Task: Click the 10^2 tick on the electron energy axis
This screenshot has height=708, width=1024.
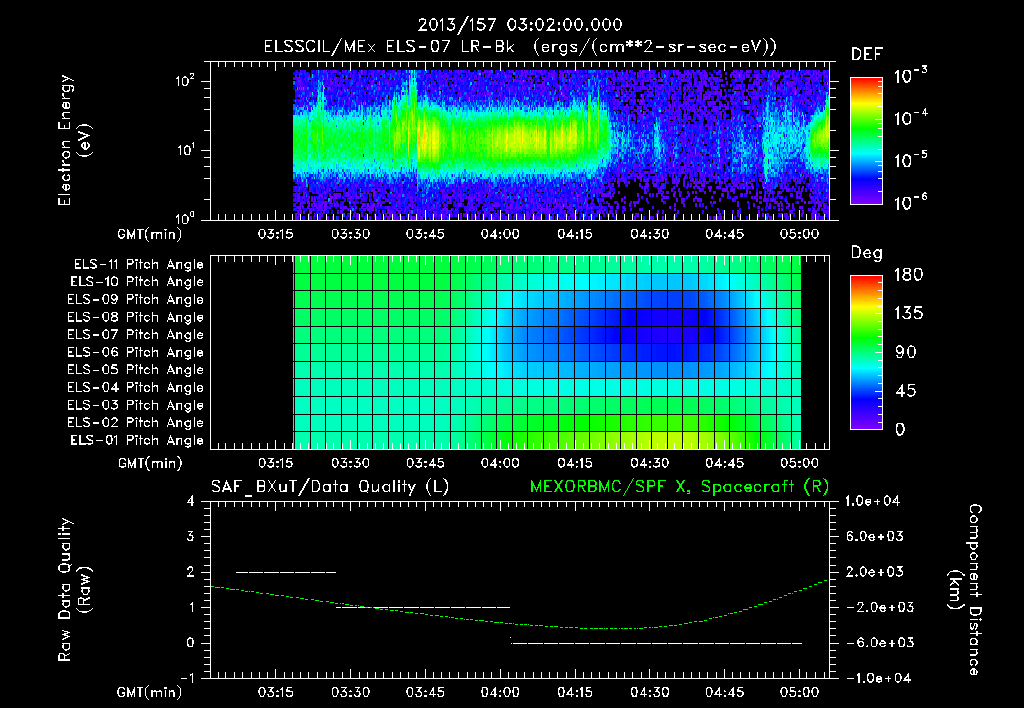Action: 185,81
